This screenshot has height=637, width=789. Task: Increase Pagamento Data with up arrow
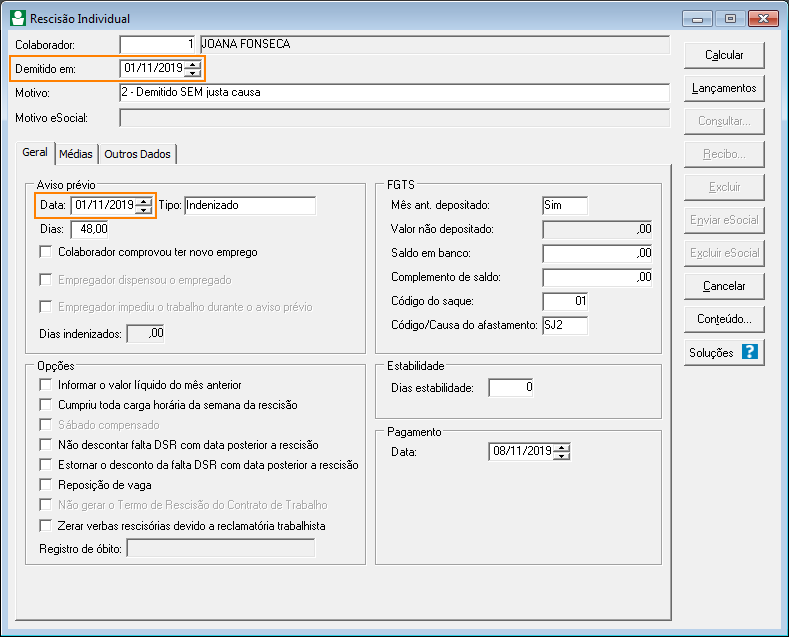click(x=562, y=447)
